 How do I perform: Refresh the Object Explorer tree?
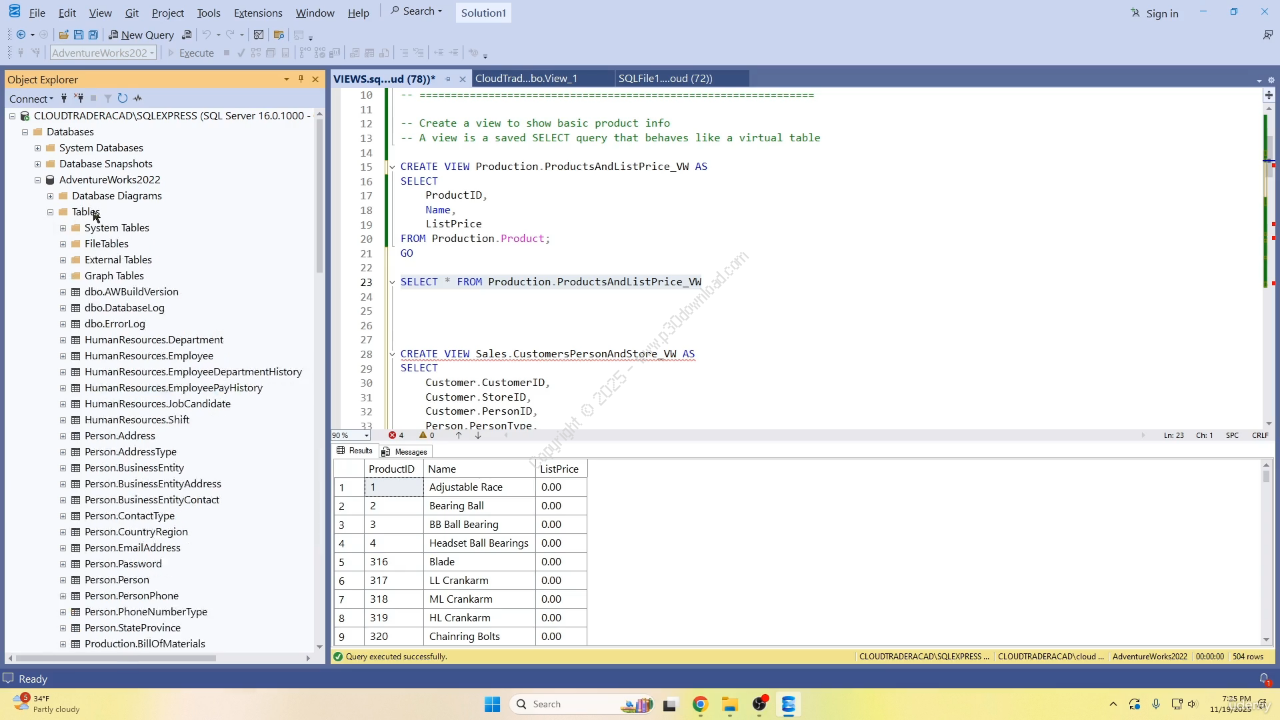(x=122, y=98)
